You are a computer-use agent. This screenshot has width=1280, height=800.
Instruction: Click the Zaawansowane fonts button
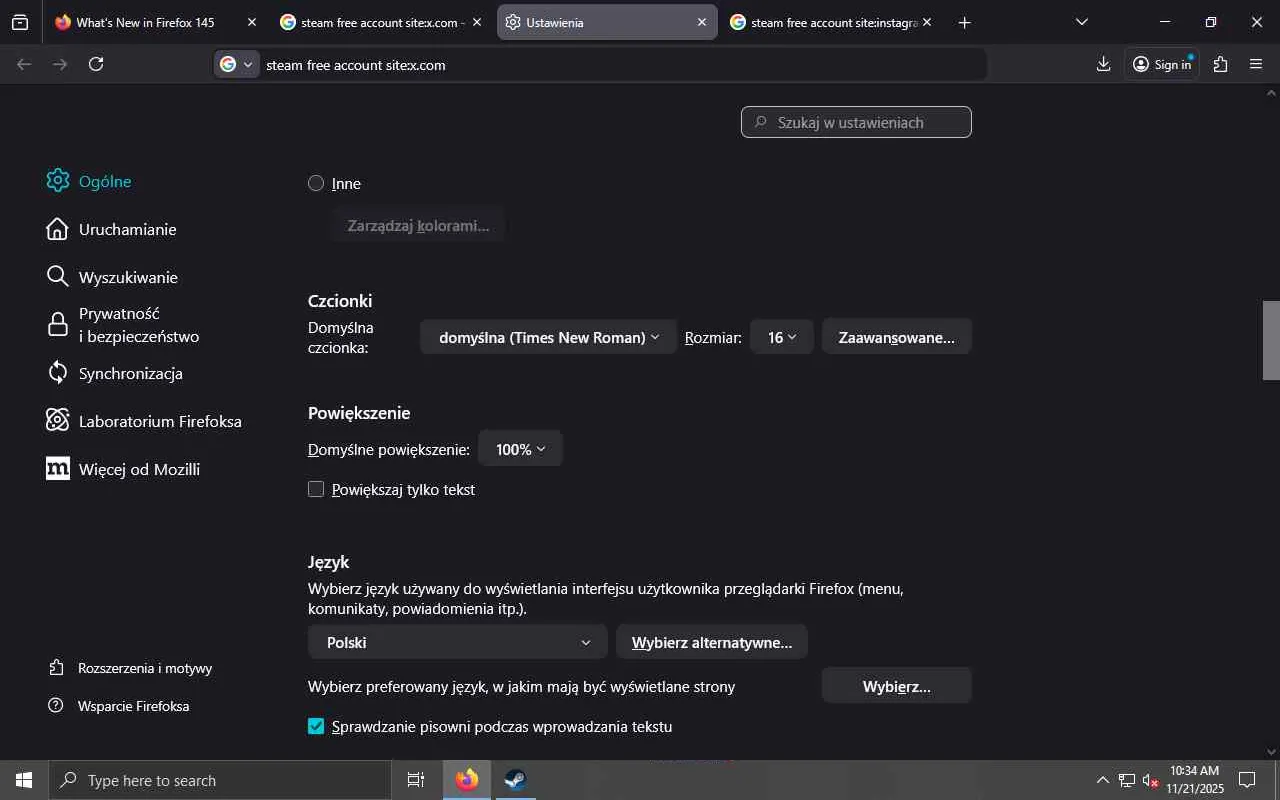tap(896, 337)
